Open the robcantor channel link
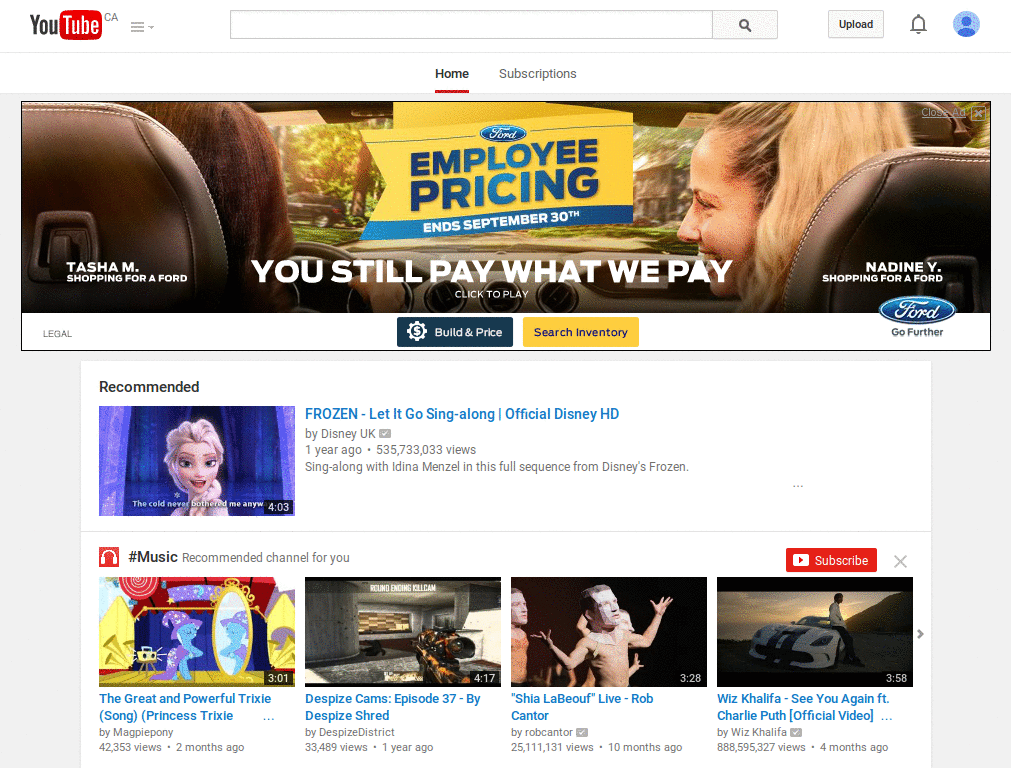 [549, 732]
